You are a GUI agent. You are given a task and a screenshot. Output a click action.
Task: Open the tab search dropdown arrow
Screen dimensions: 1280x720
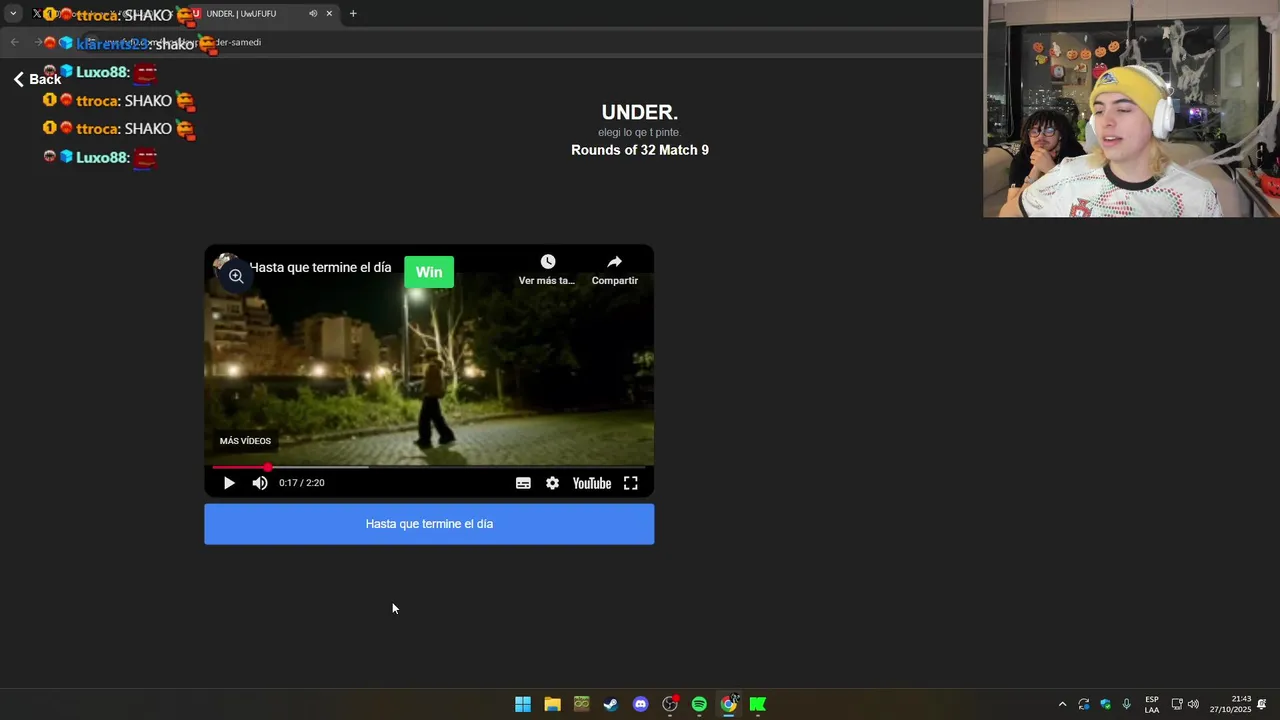[x=13, y=14]
